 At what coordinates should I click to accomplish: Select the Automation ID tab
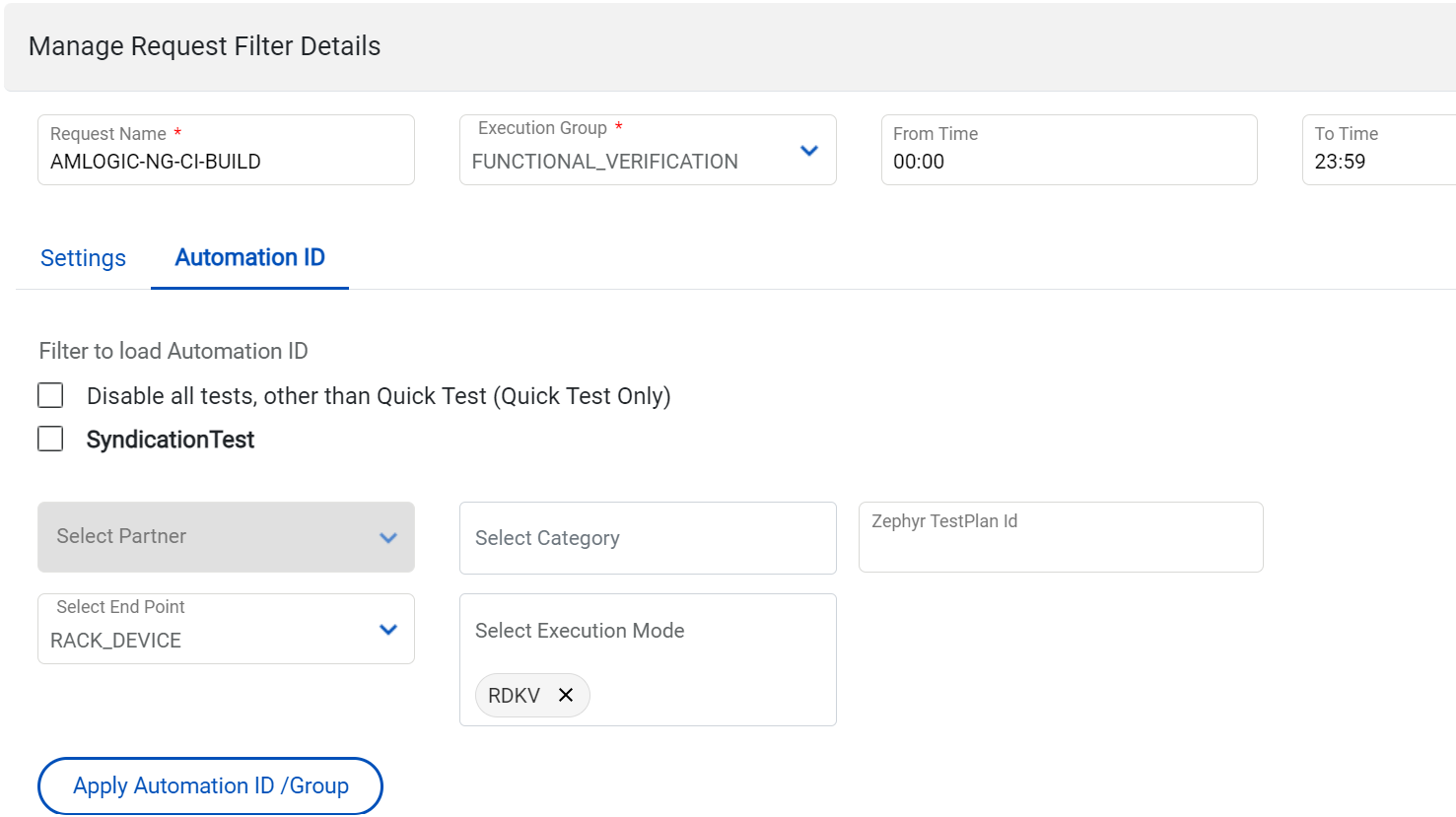pos(249,258)
